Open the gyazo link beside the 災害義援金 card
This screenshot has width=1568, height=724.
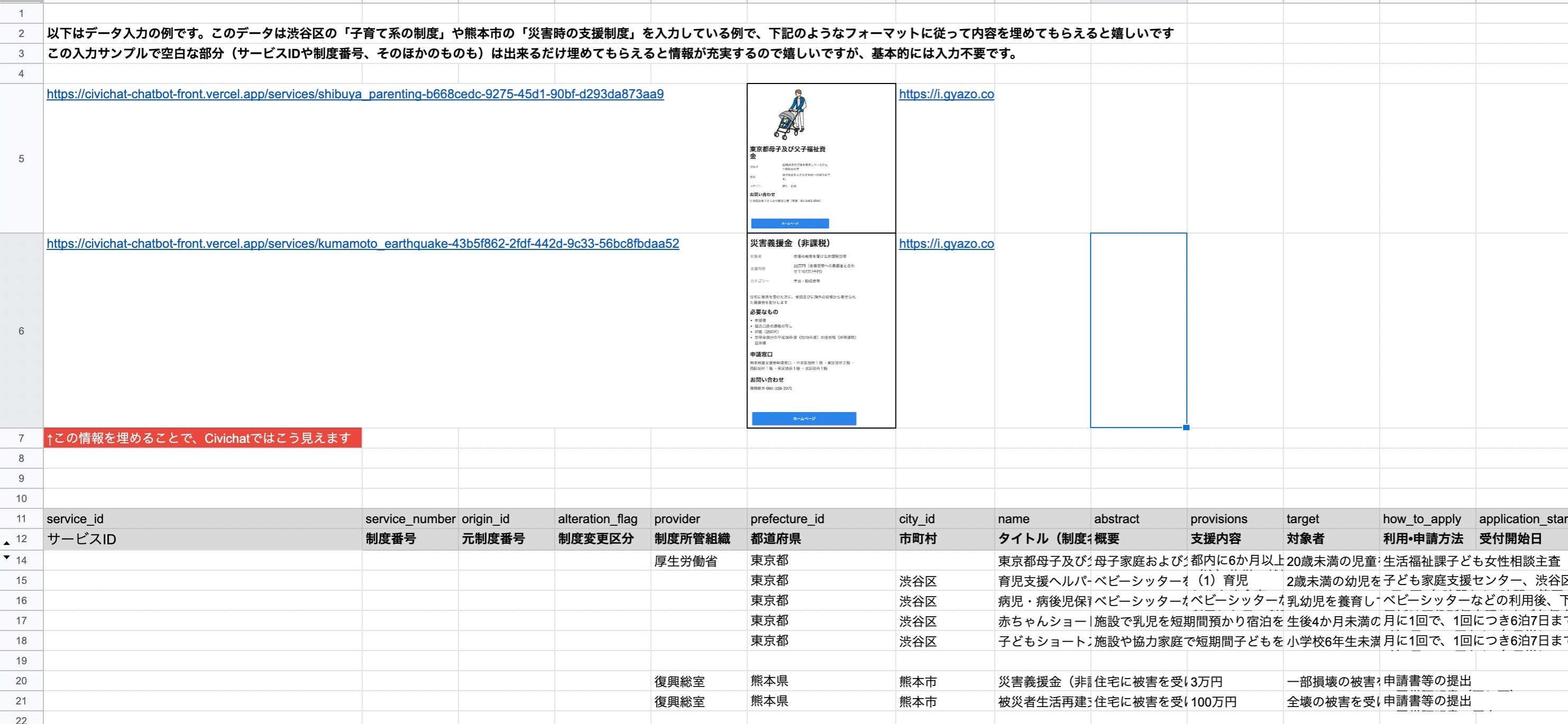coord(946,244)
